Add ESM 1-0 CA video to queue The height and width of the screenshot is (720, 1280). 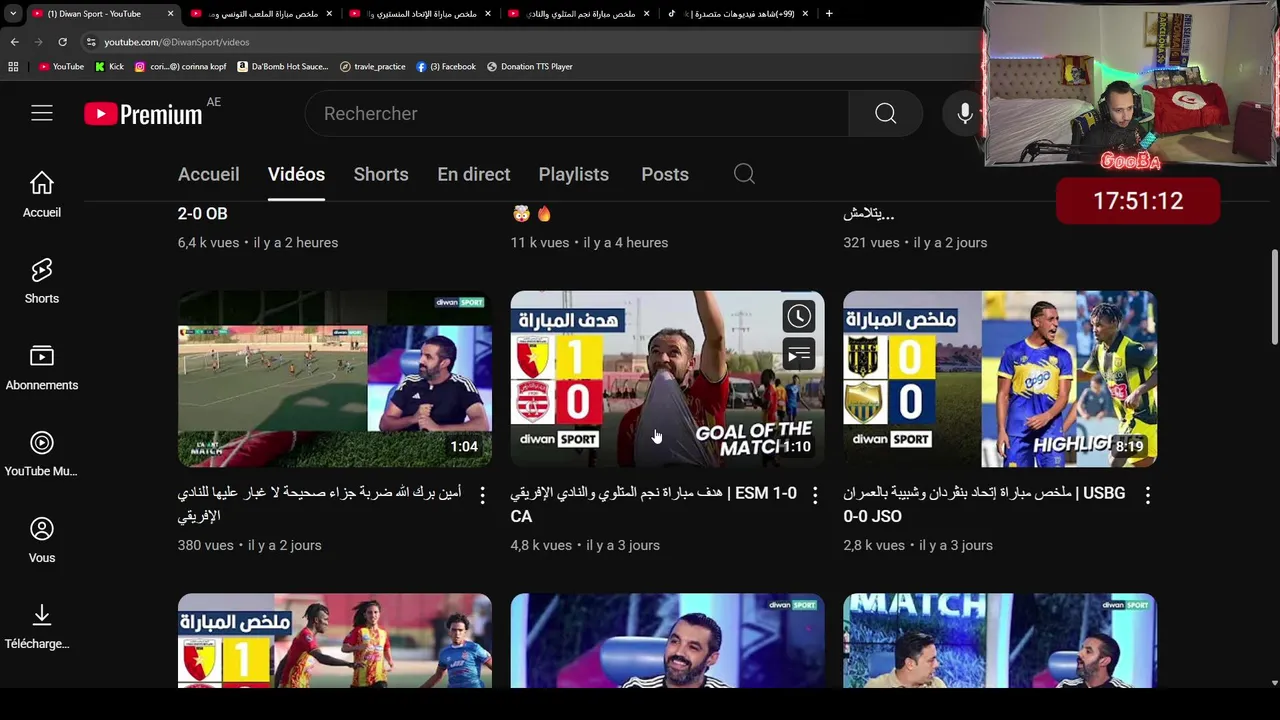click(x=798, y=354)
